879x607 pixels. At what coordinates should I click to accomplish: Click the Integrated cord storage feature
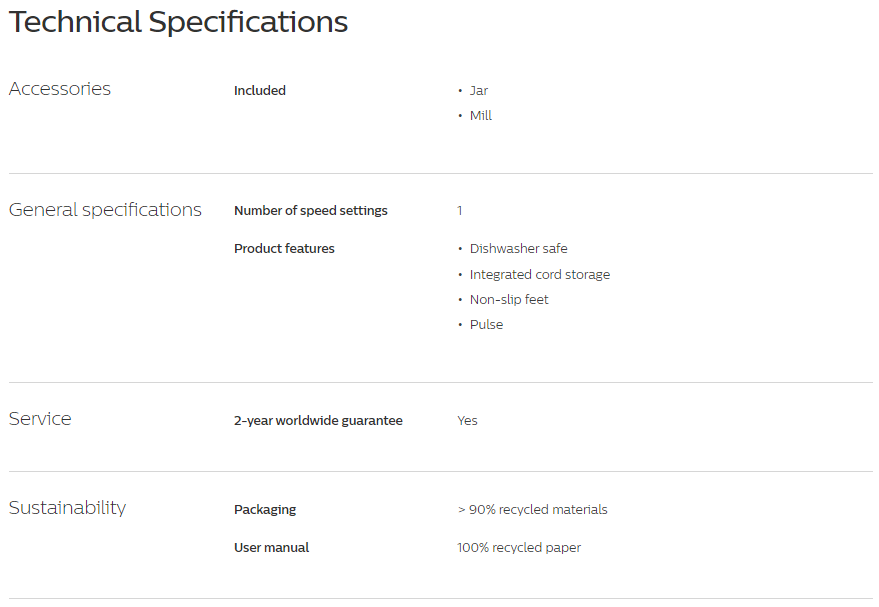coord(540,274)
